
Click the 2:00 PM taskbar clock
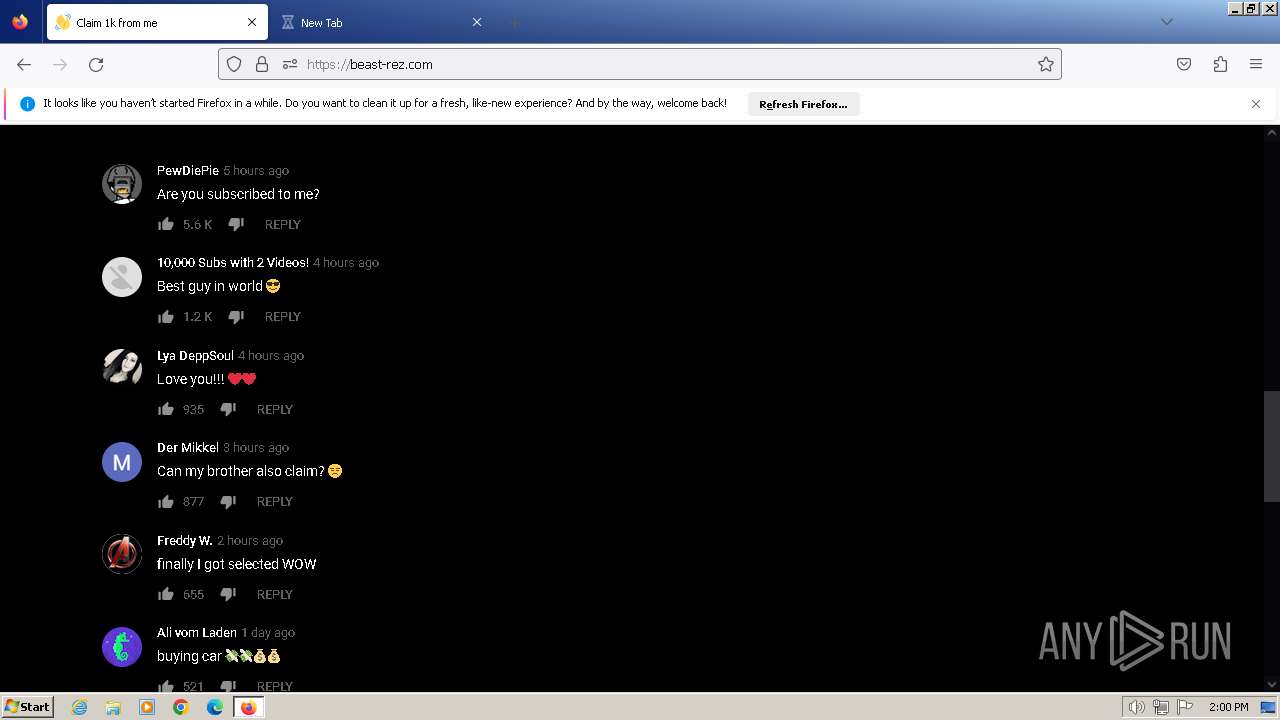click(1228, 707)
